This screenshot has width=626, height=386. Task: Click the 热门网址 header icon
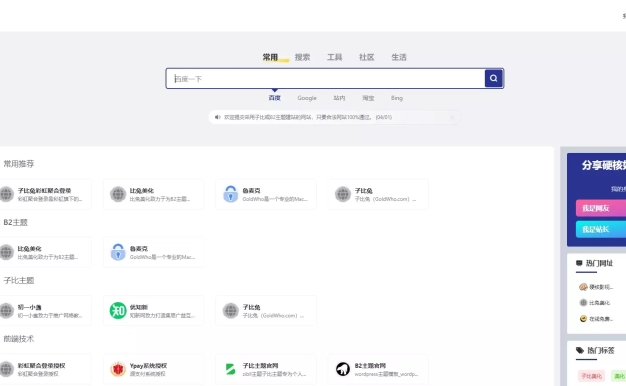coord(579,263)
